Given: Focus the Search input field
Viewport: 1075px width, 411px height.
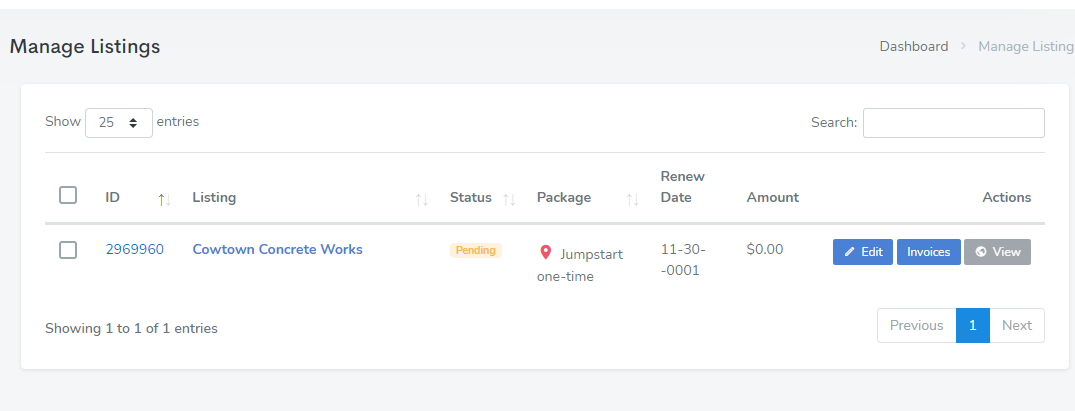Looking at the screenshot, I should click(953, 123).
